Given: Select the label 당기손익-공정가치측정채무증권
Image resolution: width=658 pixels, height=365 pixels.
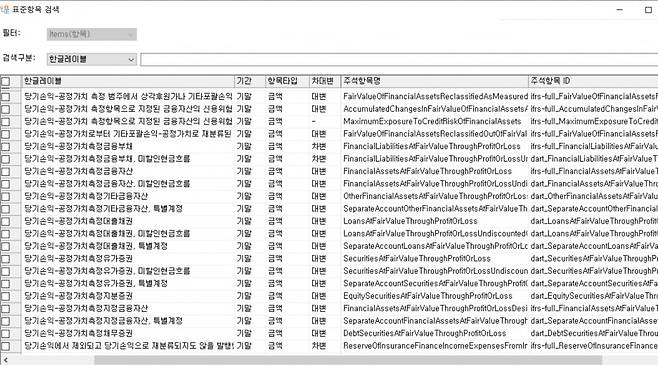Looking at the screenshot, I should coord(78,333).
